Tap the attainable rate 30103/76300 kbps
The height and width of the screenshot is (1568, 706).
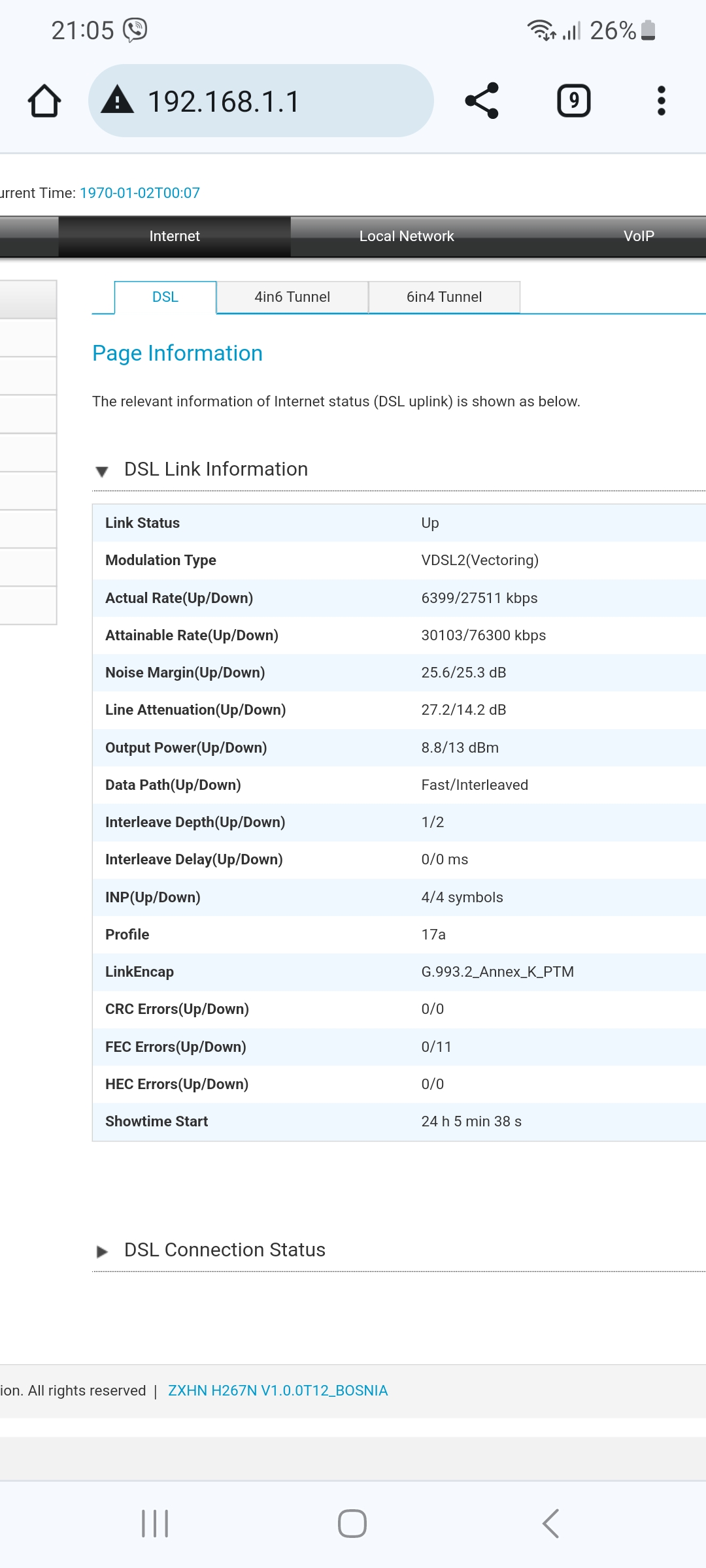(483, 635)
